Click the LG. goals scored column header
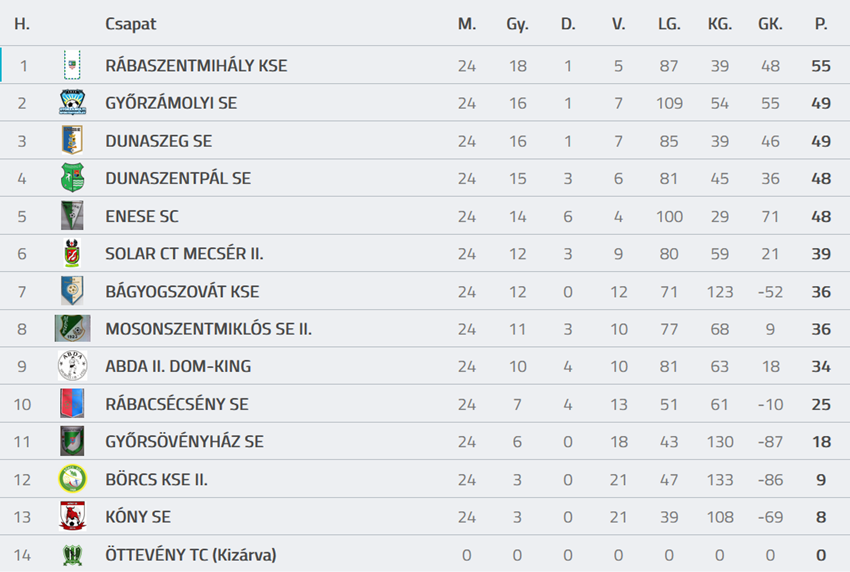Viewport: 850px width, 572px height. pyautogui.click(x=669, y=24)
